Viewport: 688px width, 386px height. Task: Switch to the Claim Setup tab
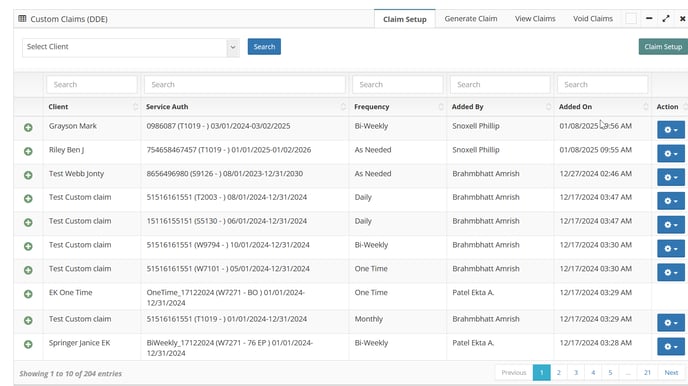[405, 19]
